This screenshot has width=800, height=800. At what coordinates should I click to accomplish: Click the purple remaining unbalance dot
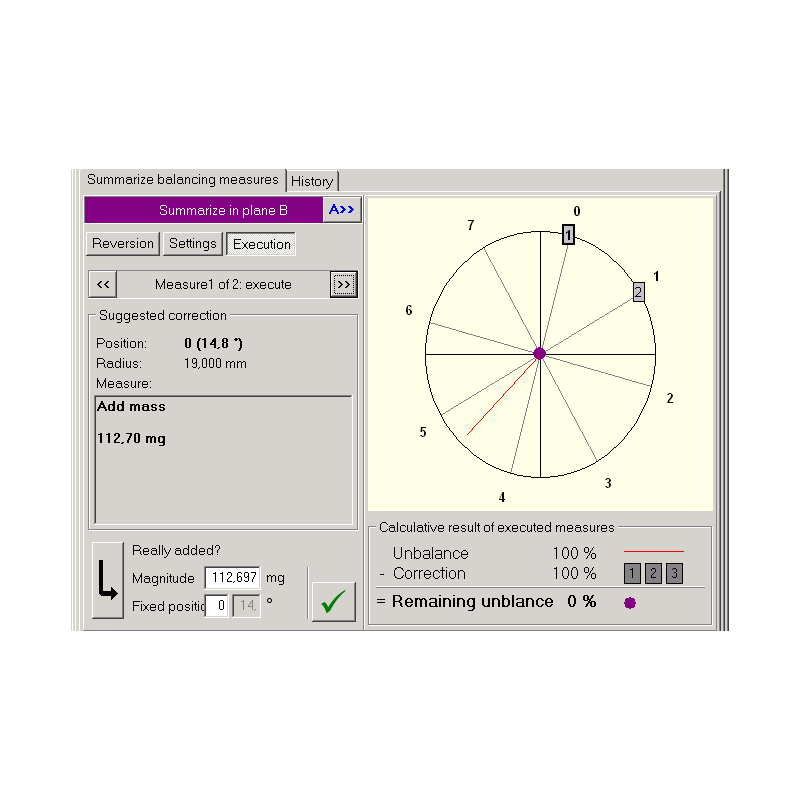630,603
